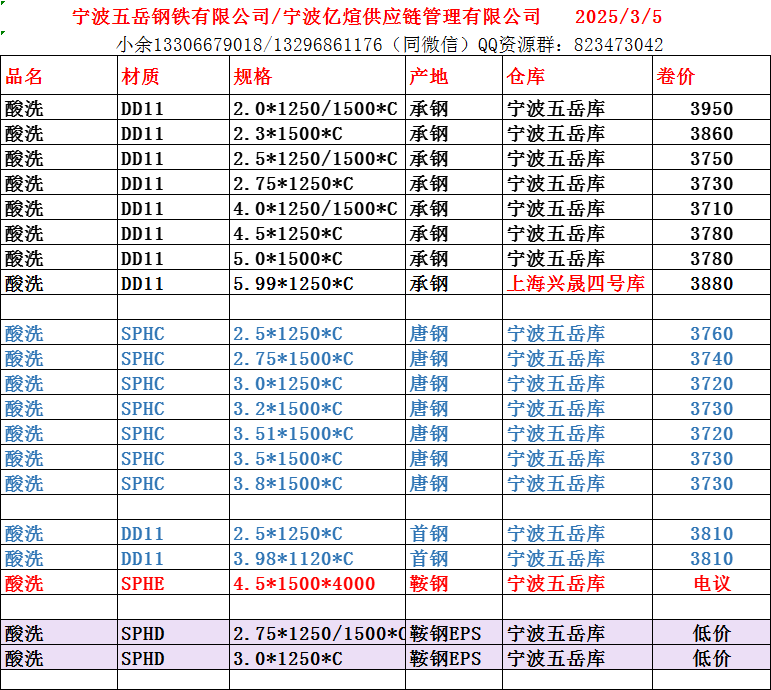The height and width of the screenshot is (690, 771).
Task: Click the 品名 column header
Action: click(59, 76)
